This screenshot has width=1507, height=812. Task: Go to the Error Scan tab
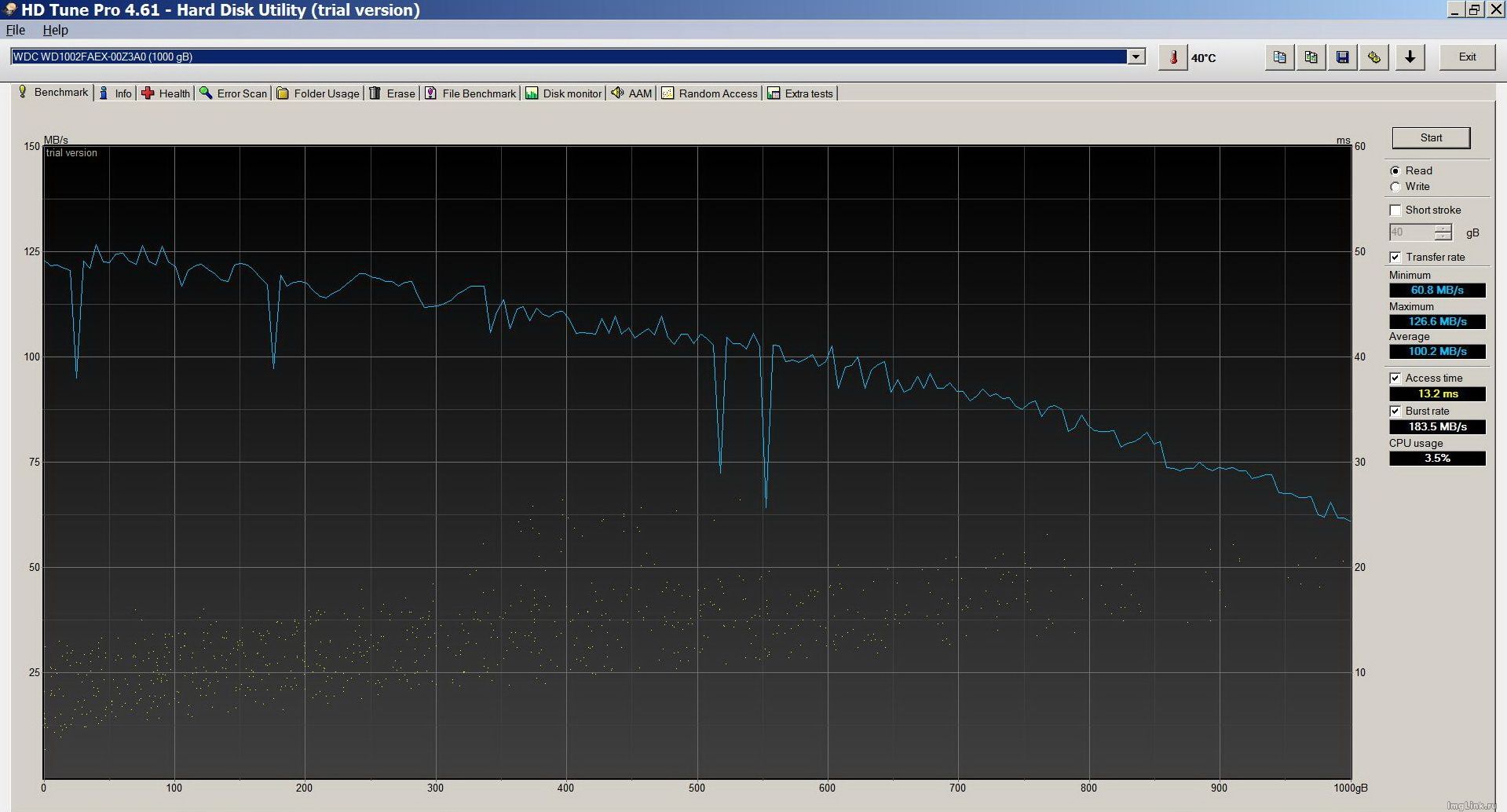click(233, 93)
